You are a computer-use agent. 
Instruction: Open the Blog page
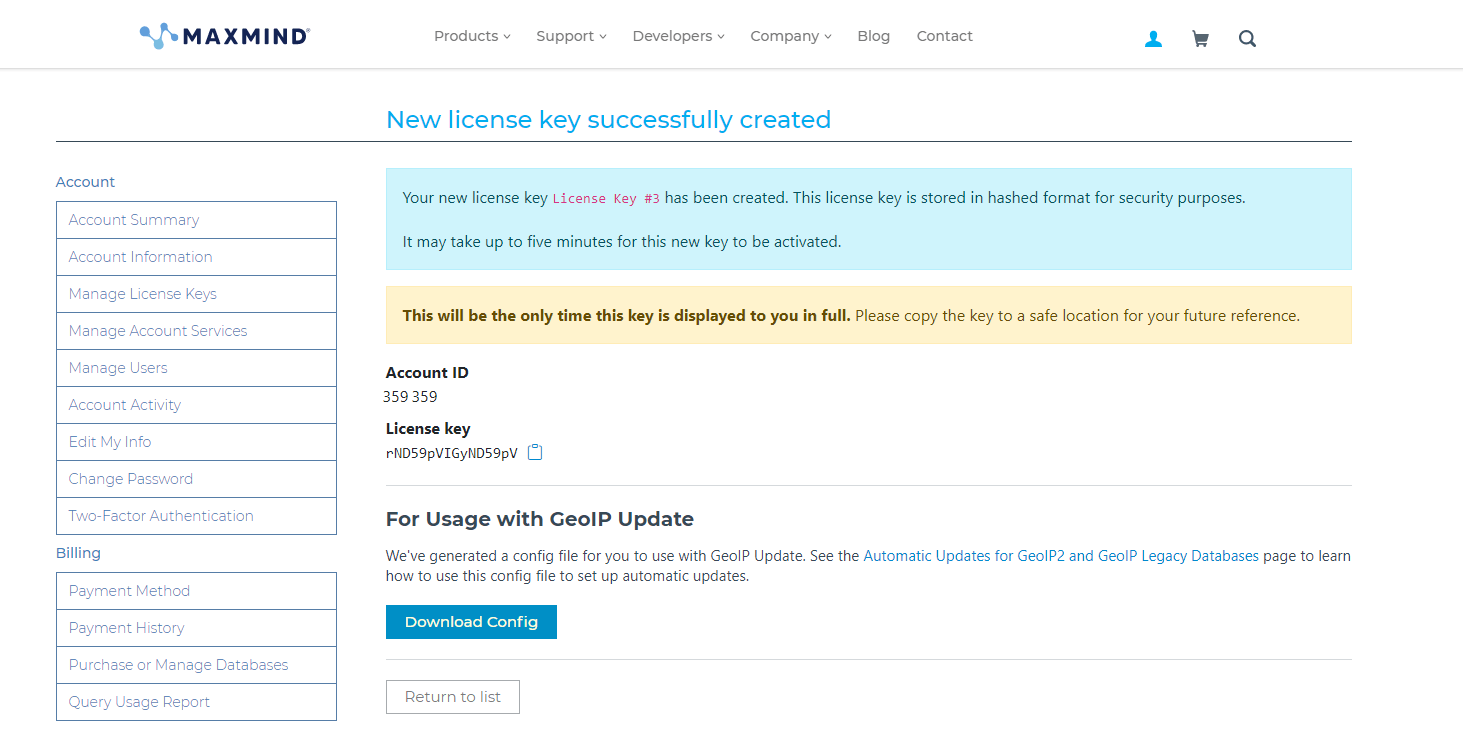[873, 36]
